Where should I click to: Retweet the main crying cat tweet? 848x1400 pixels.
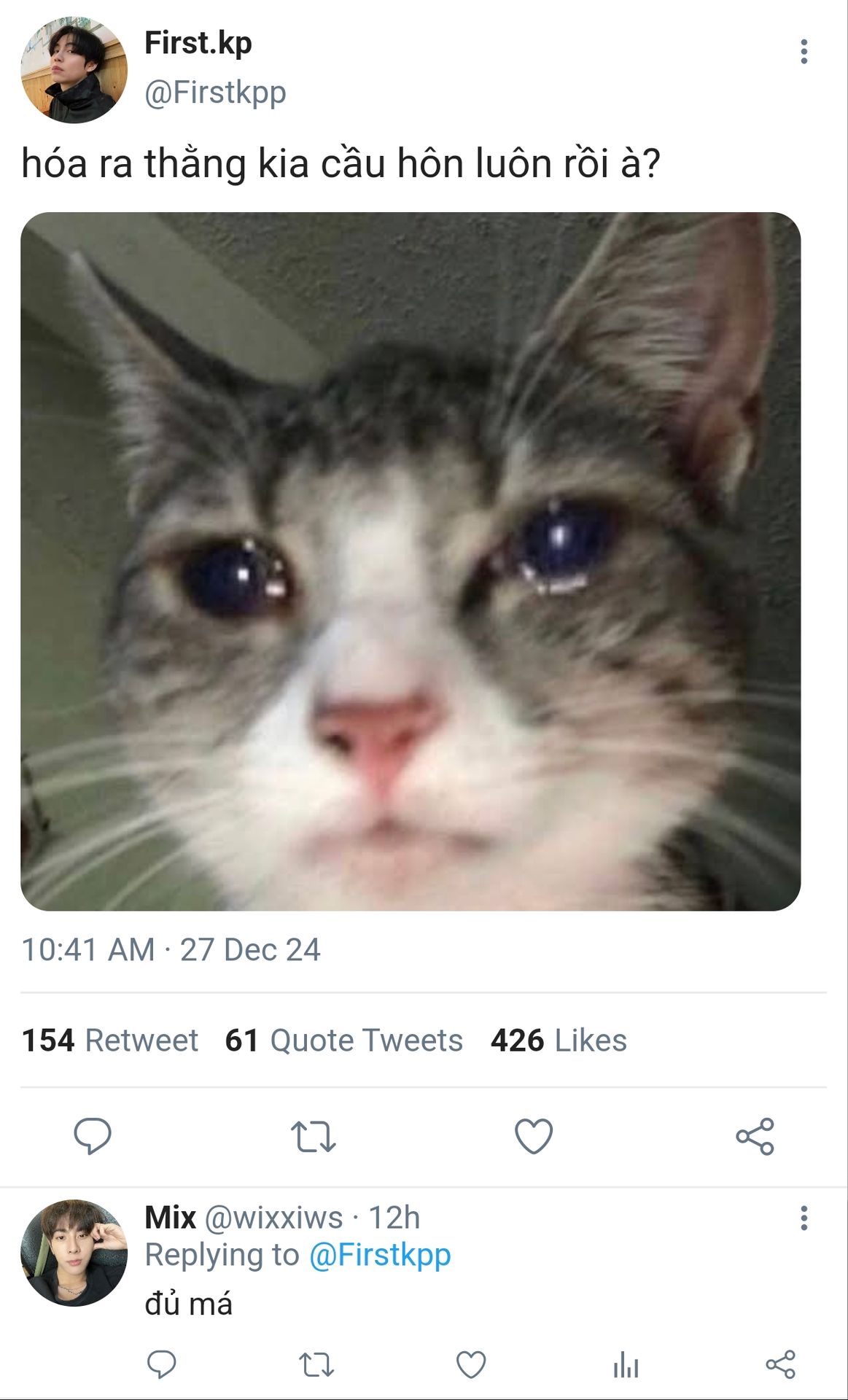click(x=313, y=1136)
